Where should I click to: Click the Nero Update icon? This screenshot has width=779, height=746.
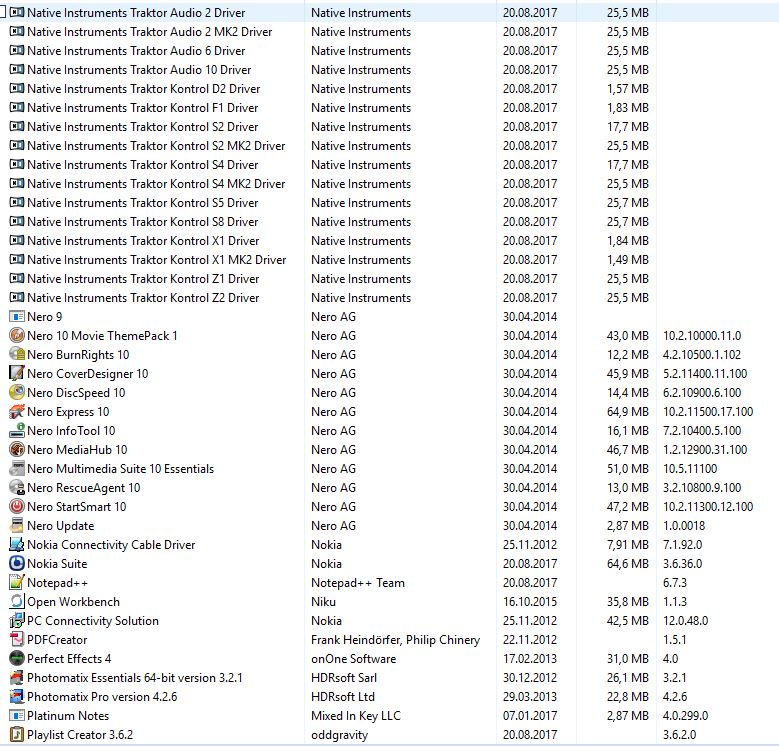pyautogui.click(x=17, y=525)
